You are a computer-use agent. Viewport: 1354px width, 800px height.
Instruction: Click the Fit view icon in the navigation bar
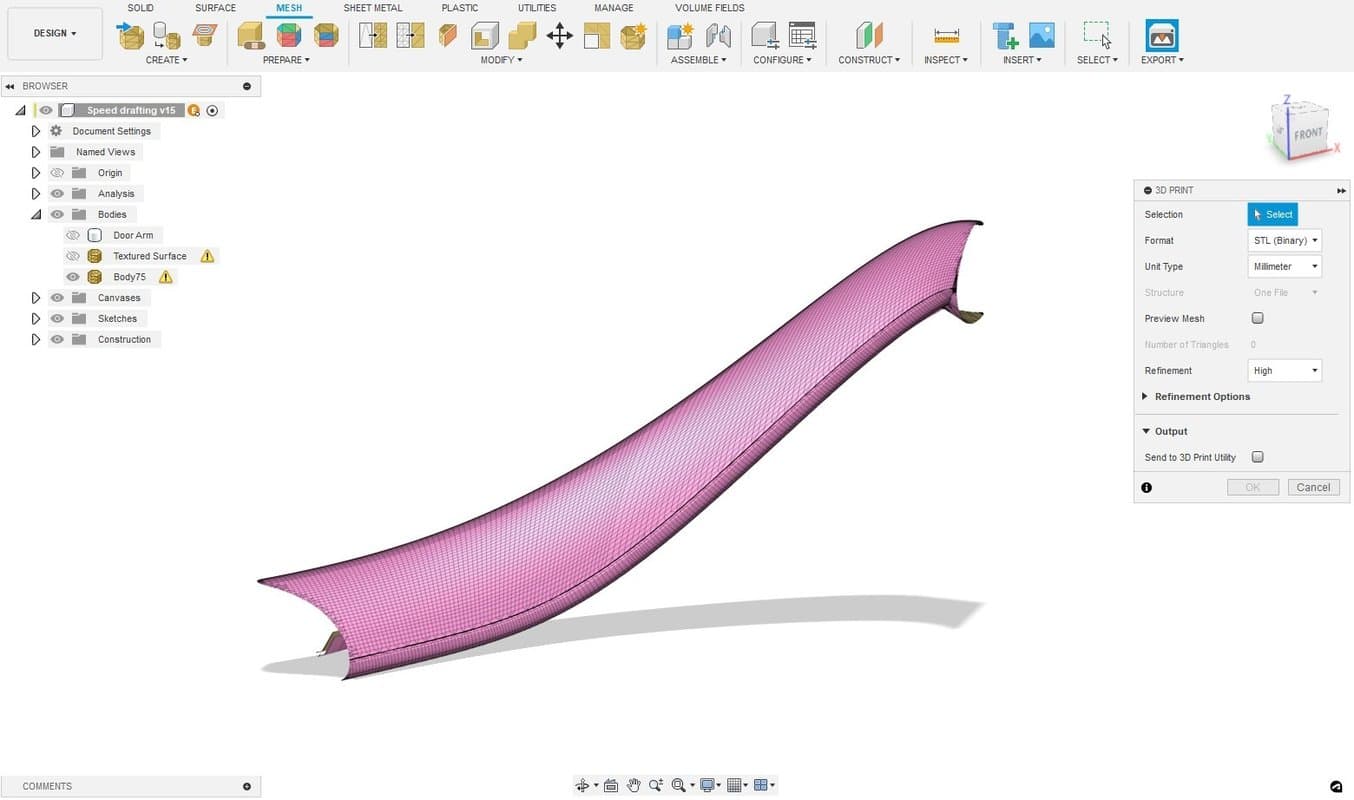coord(679,785)
